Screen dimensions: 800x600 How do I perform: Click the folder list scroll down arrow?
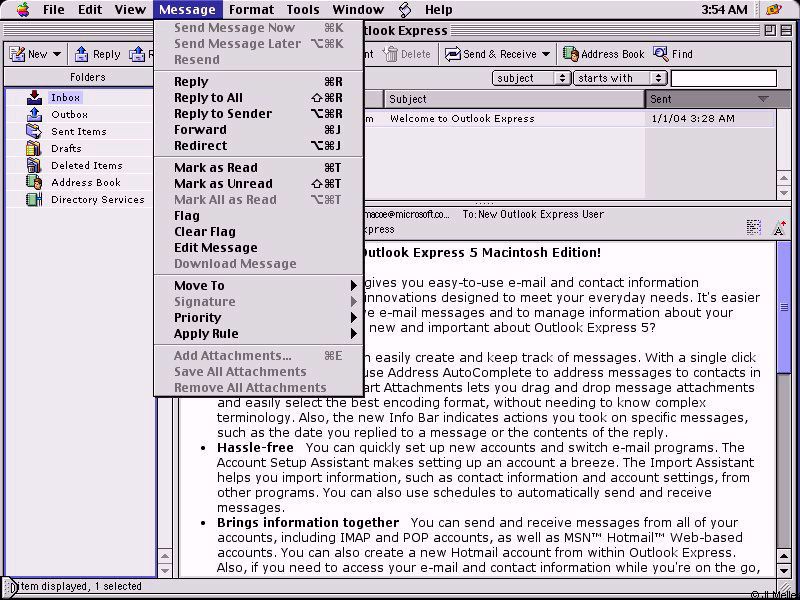point(165,570)
